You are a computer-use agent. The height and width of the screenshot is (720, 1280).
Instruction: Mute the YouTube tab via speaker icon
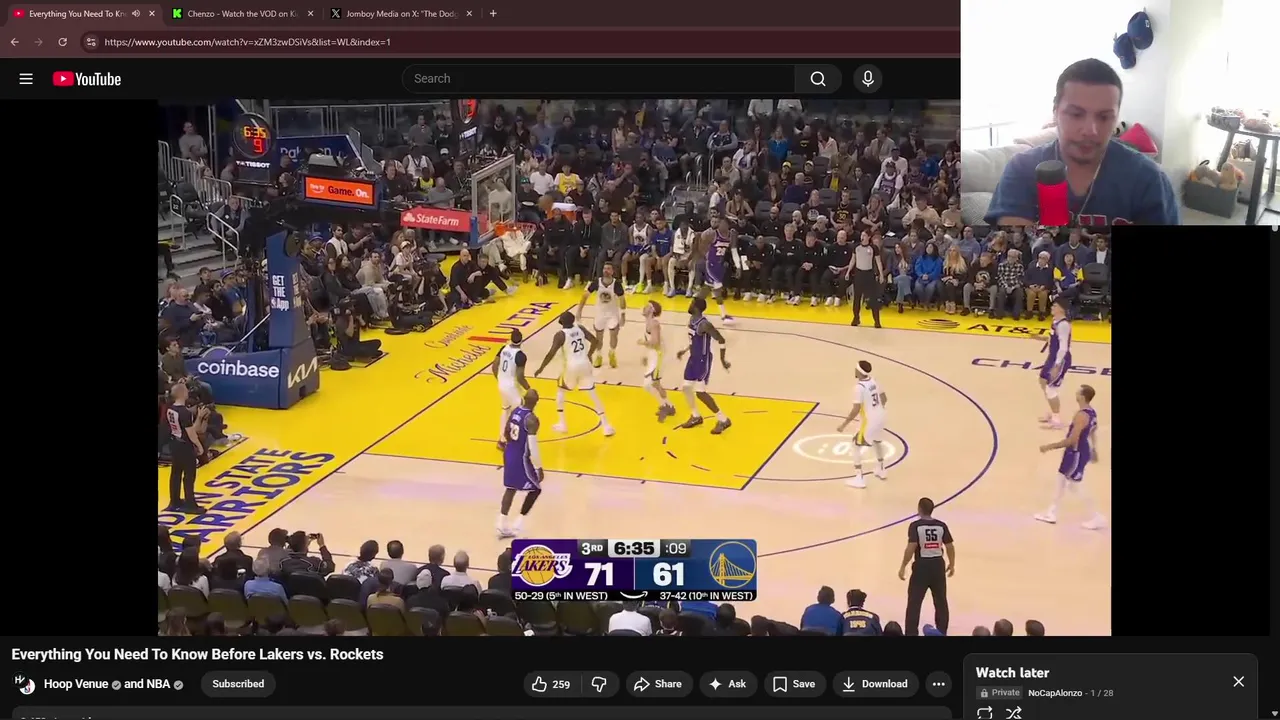tap(136, 14)
